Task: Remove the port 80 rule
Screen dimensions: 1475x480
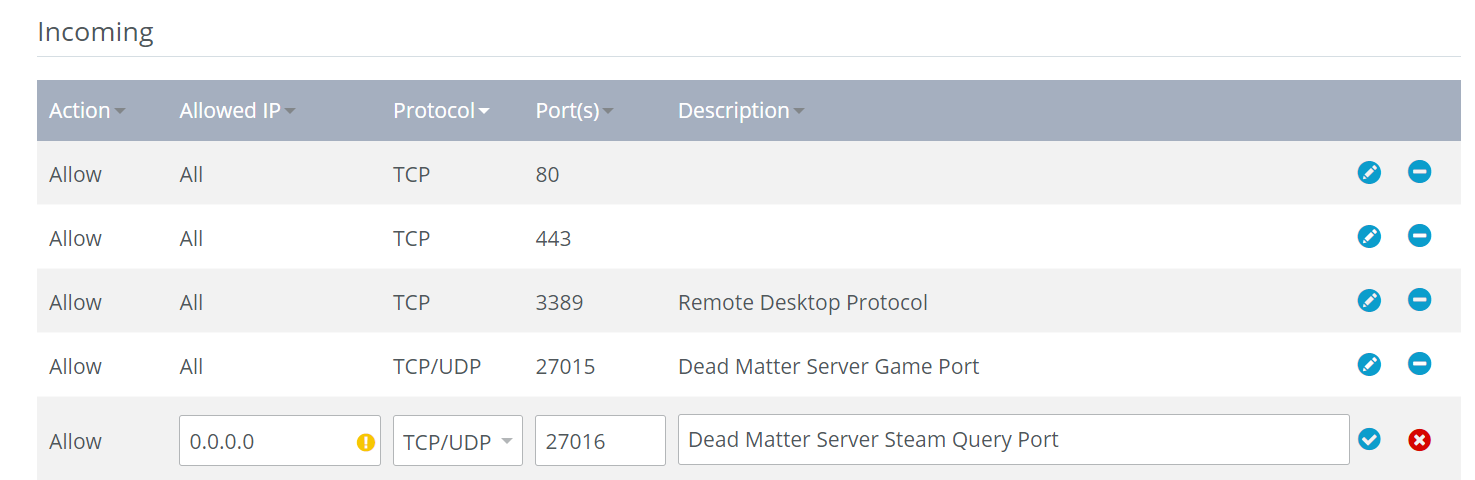Action: (x=1419, y=172)
